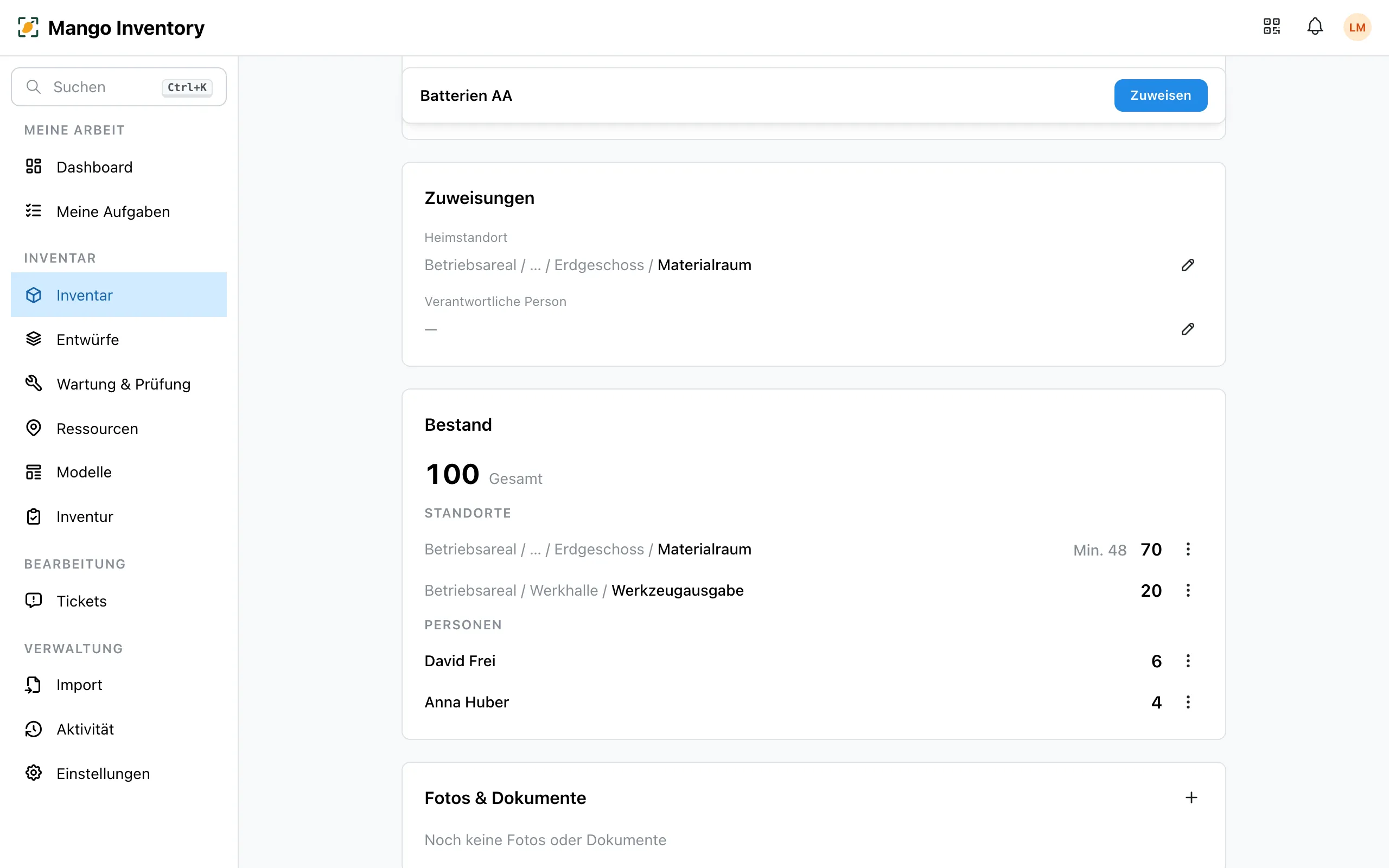
Task: Open options menu for David Frei row
Action: tap(1188, 661)
